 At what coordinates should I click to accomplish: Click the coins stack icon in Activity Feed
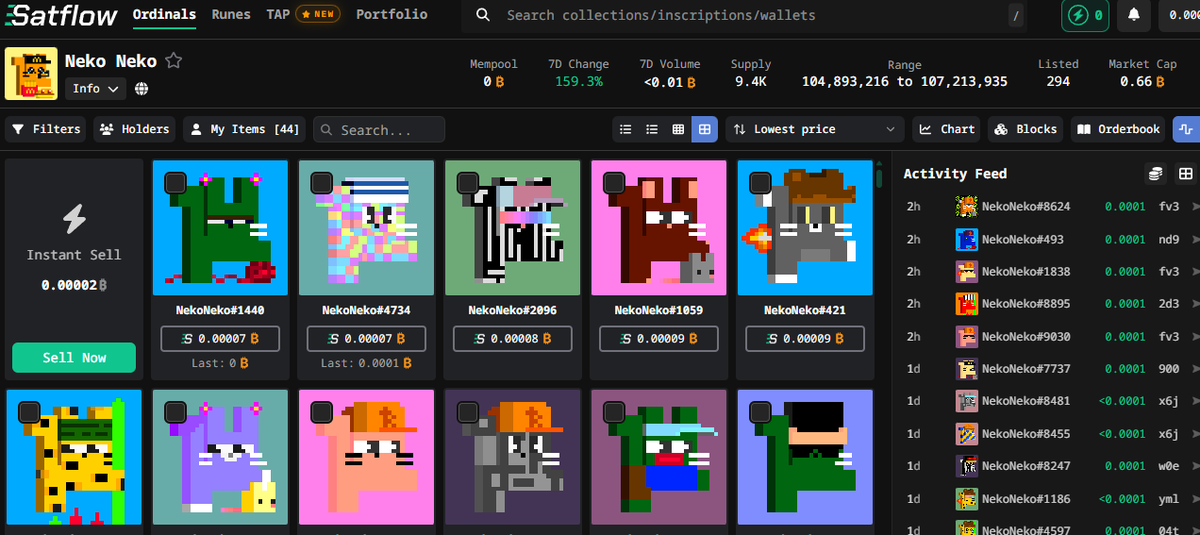click(1156, 174)
